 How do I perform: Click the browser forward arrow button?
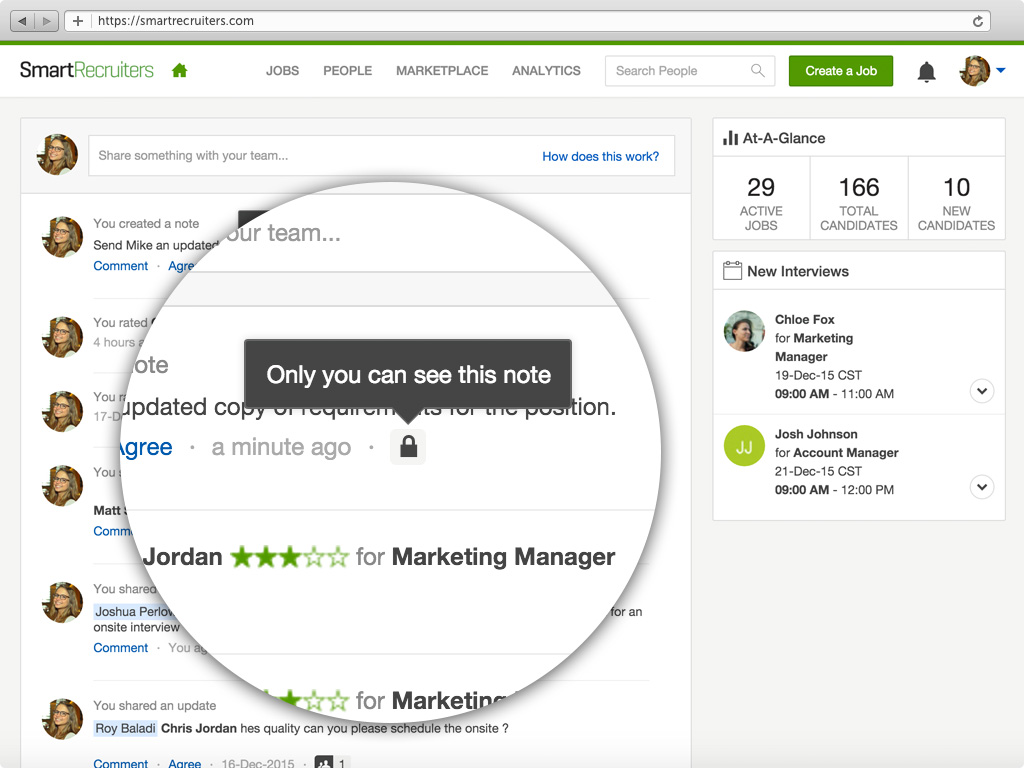pyautogui.click(x=46, y=21)
